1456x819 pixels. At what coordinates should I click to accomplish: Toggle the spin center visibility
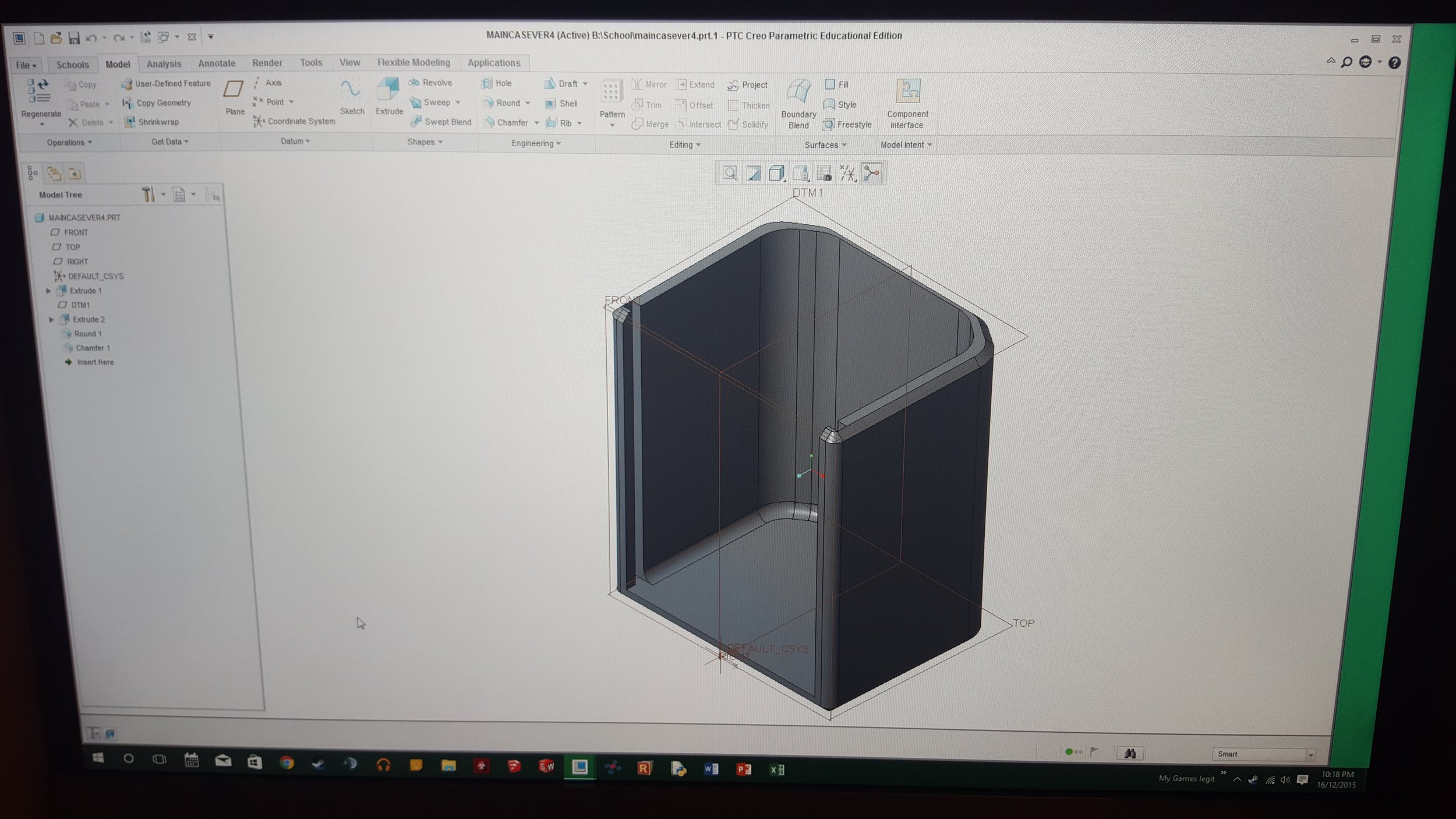tap(872, 172)
